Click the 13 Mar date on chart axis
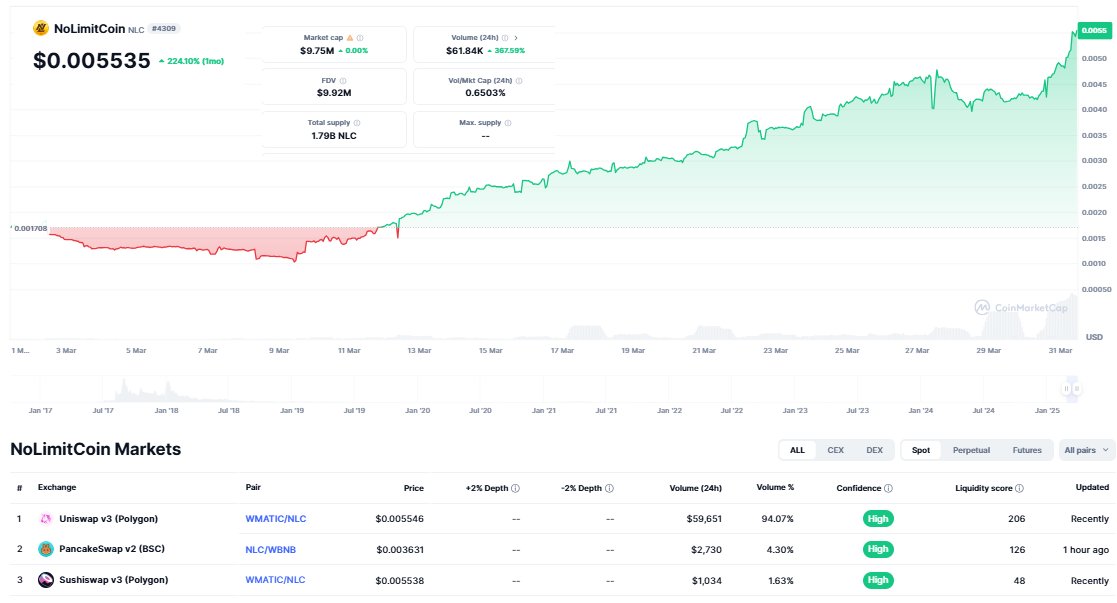This screenshot has width=1117, height=603. (419, 351)
